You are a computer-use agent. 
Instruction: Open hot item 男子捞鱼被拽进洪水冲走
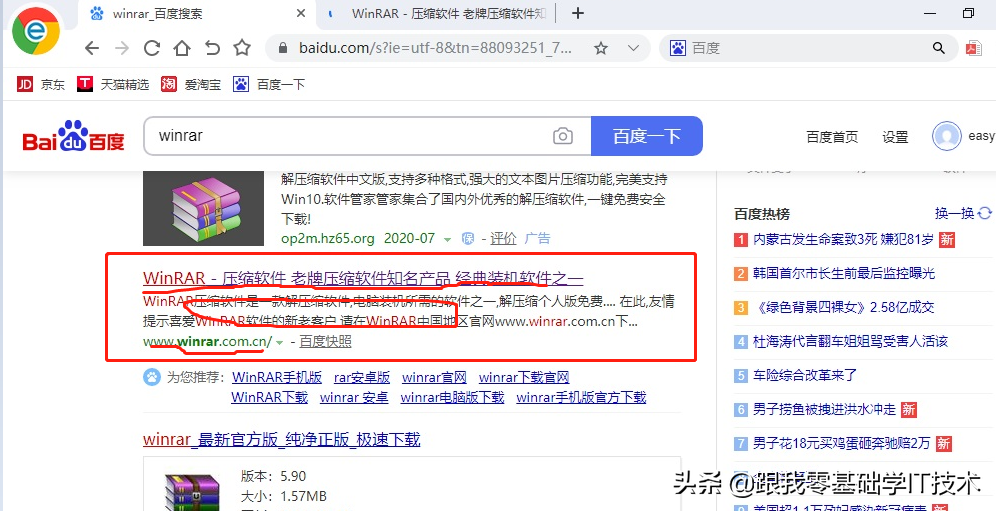pyautogui.click(x=824, y=409)
